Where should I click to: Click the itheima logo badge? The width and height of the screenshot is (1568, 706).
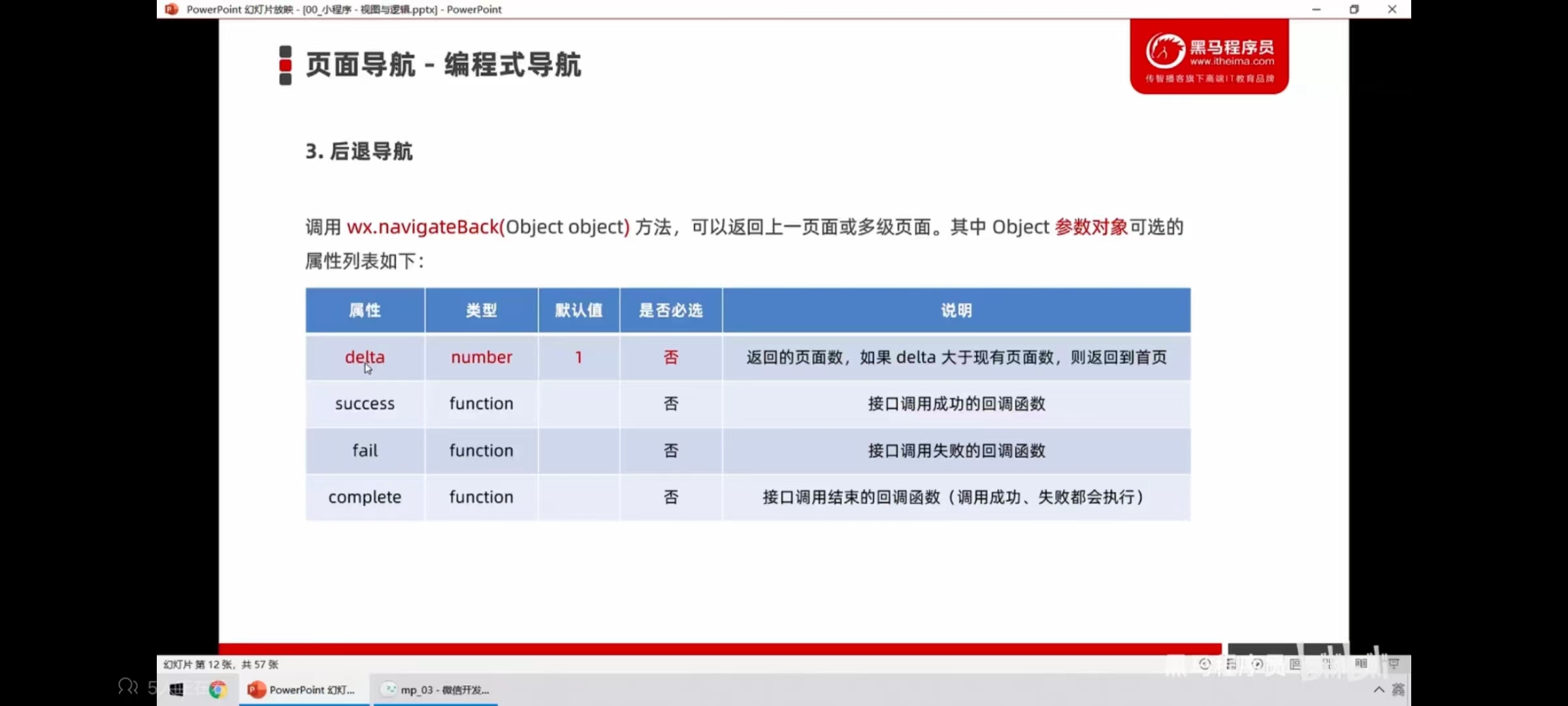1209,57
